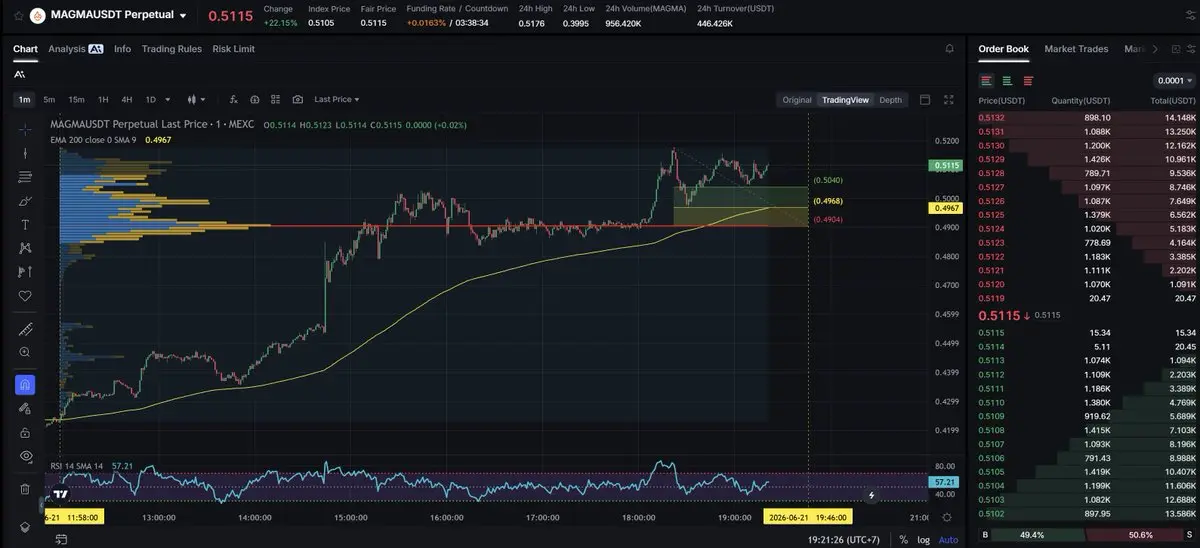Image resolution: width=1200 pixels, height=548 pixels.
Task: Enter fullscreen chart mode
Action: pos(949,99)
